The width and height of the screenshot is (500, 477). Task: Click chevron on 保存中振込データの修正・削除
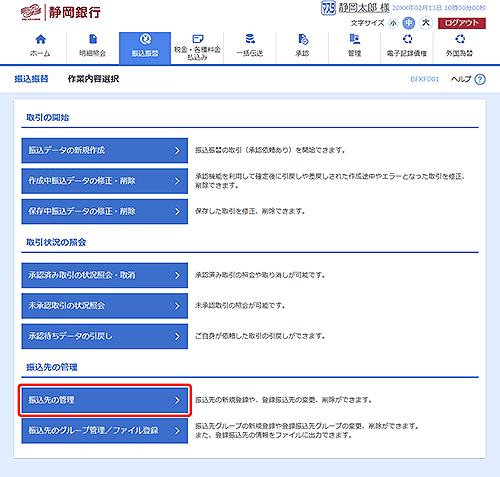[177, 212]
